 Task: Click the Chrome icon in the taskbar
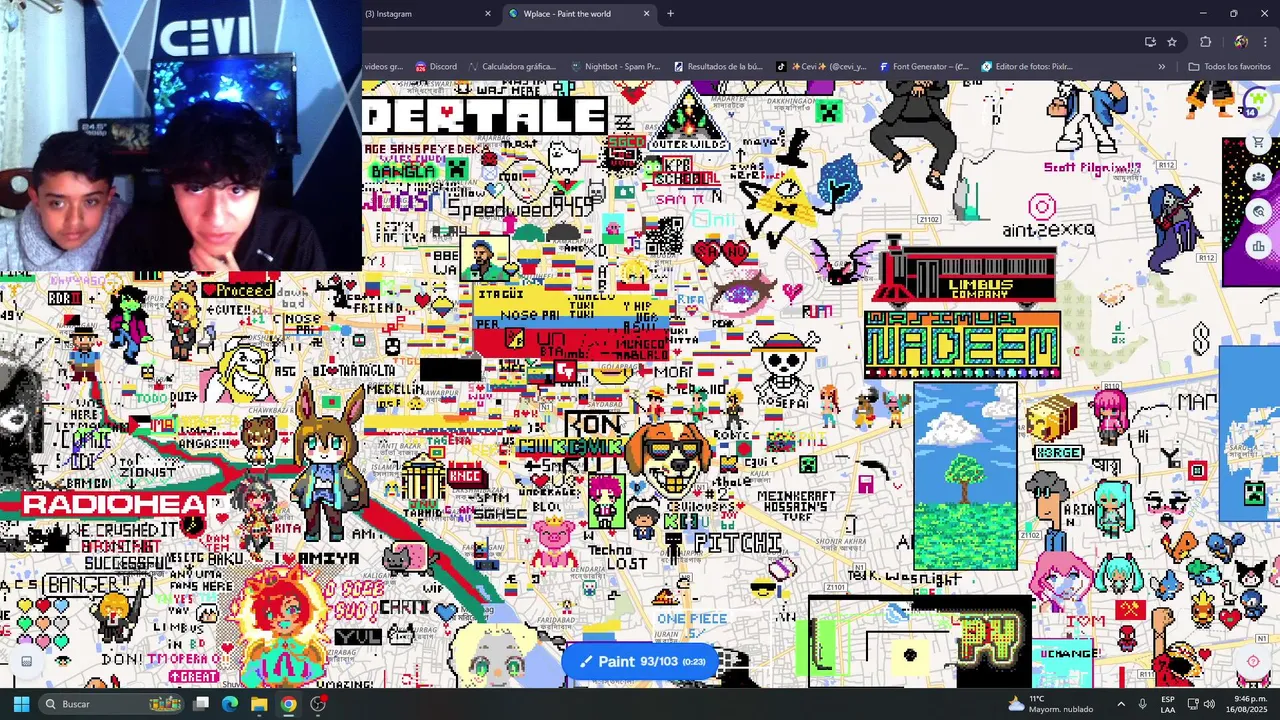tap(288, 704)
